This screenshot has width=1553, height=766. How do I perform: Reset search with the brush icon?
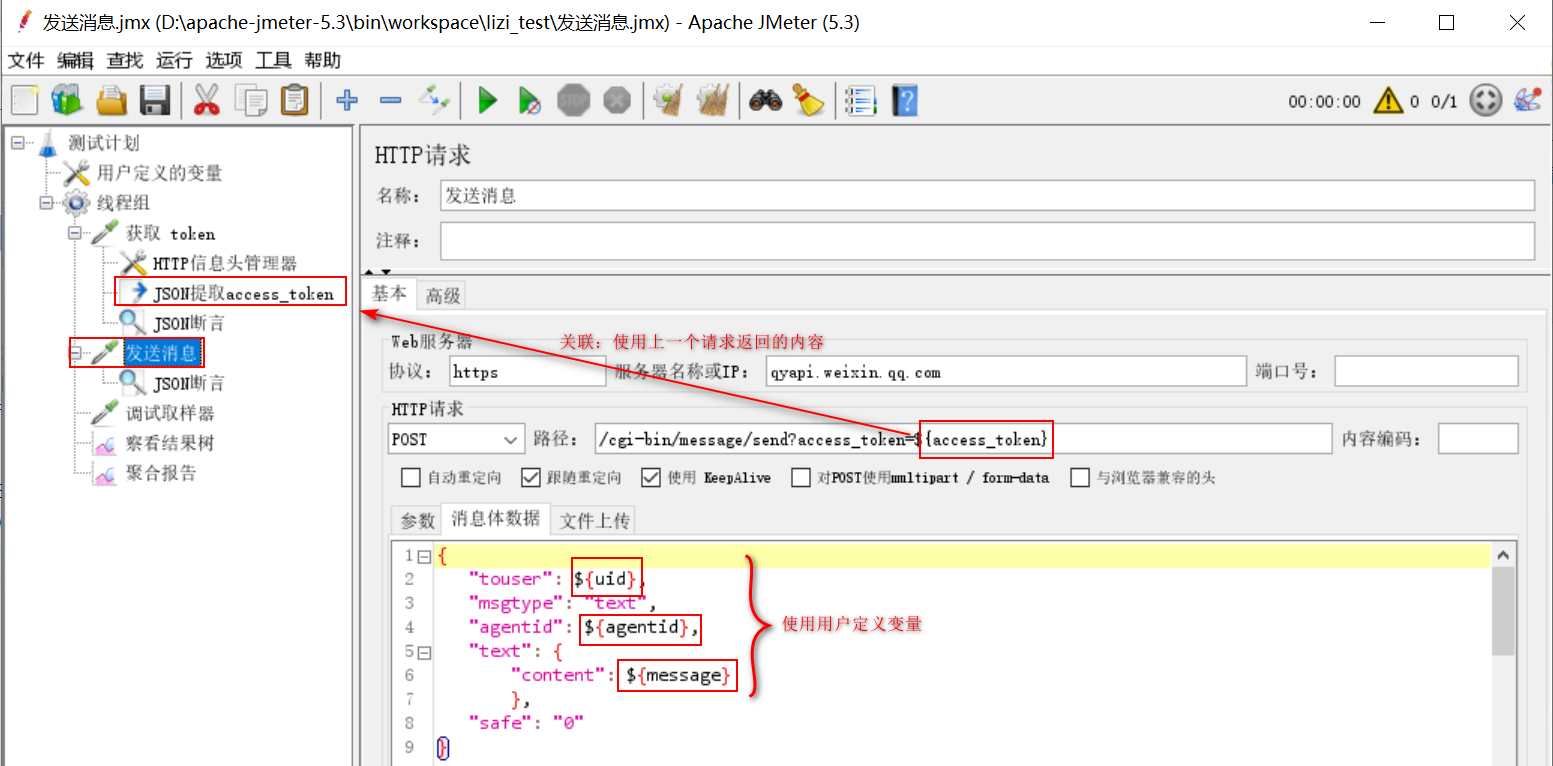808,100
